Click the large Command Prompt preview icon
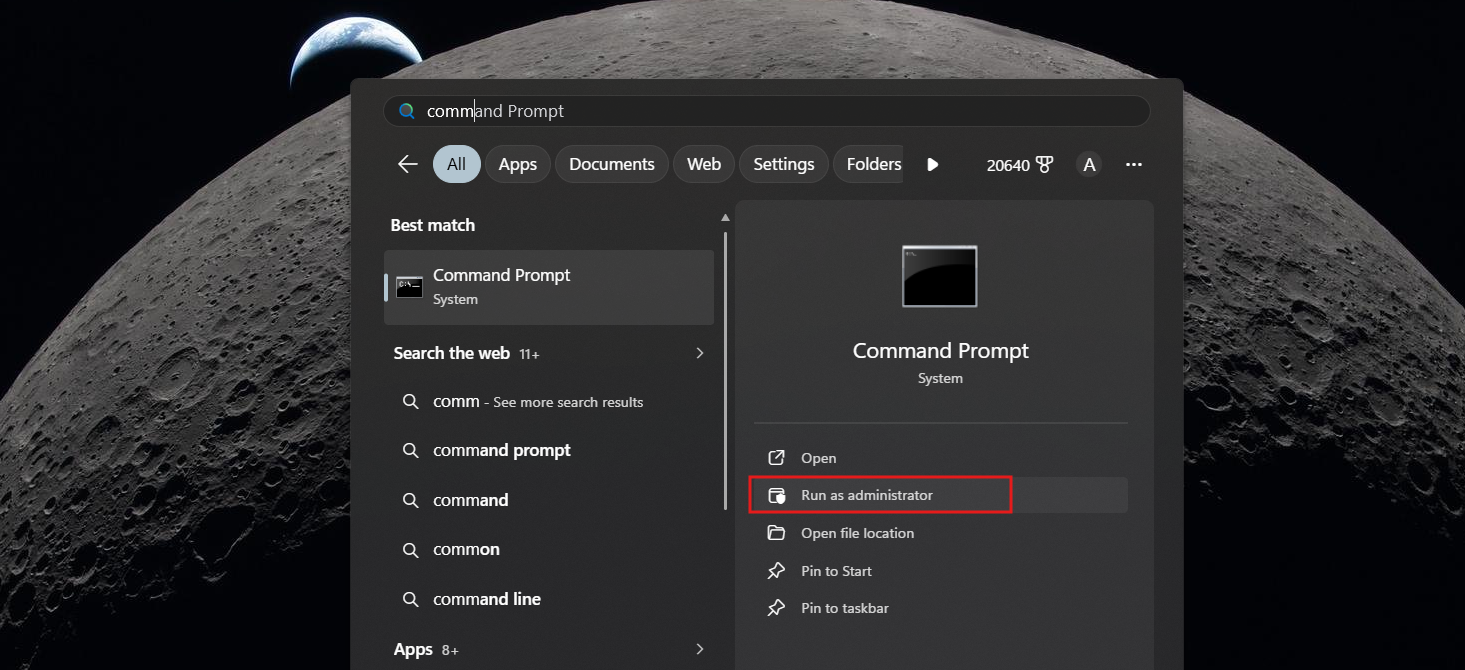1465x670 pixels. click(x=939, y=276)
